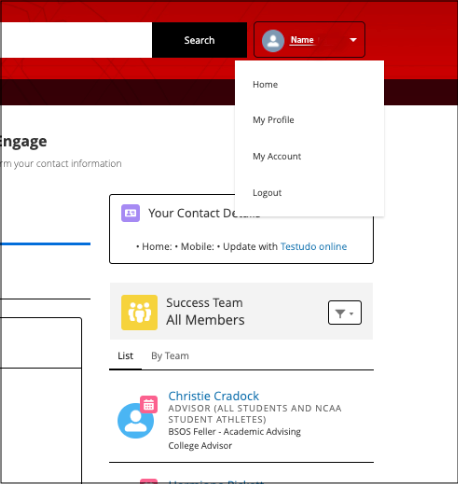Open the Testudo online link
Image resolution: width=458 pixels, height=484 pixels.
tap(314, 246)
